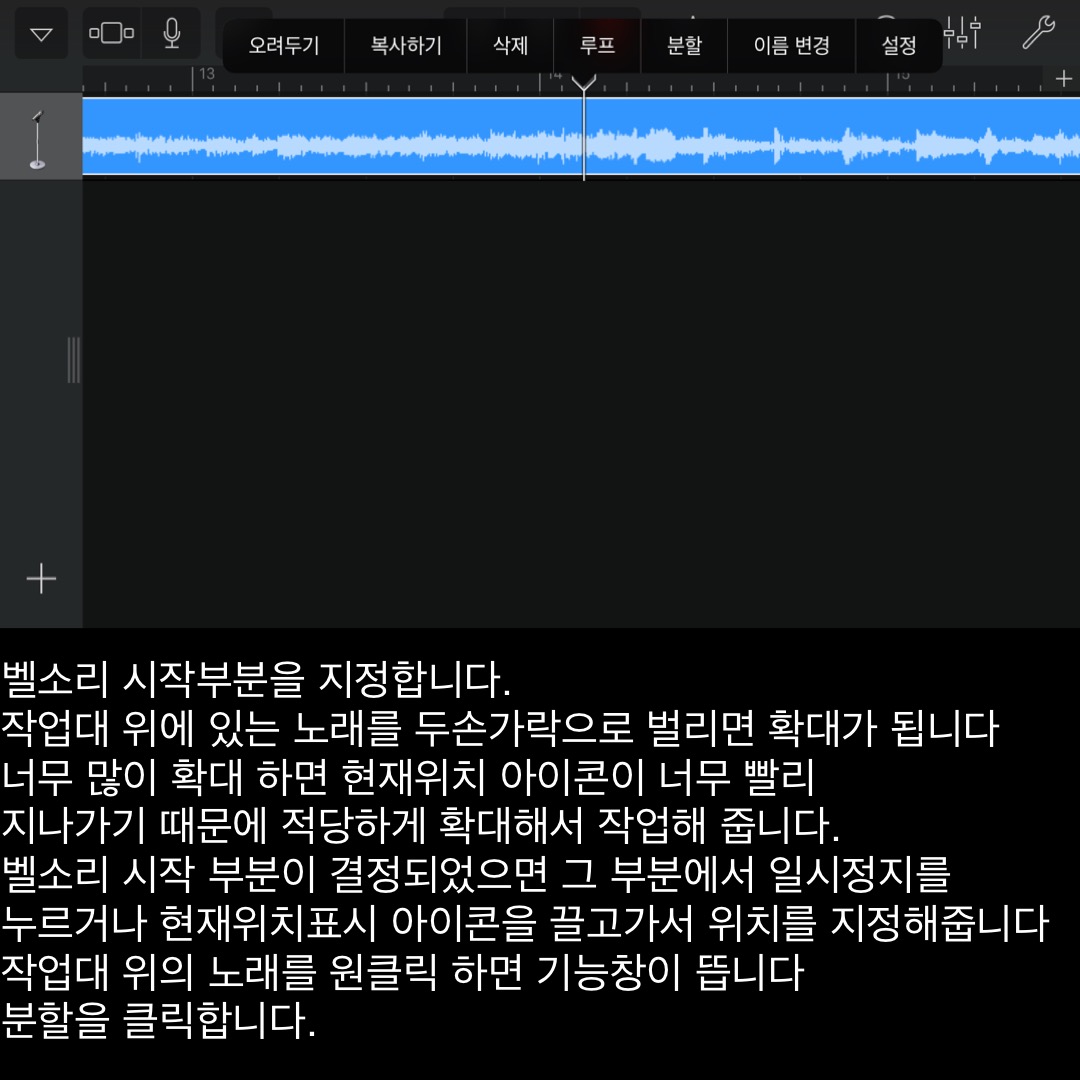Open the navigation dropdown triangle button
Image resolution: width=1080 pixels, height=1080 pixels.
point(41,34)
